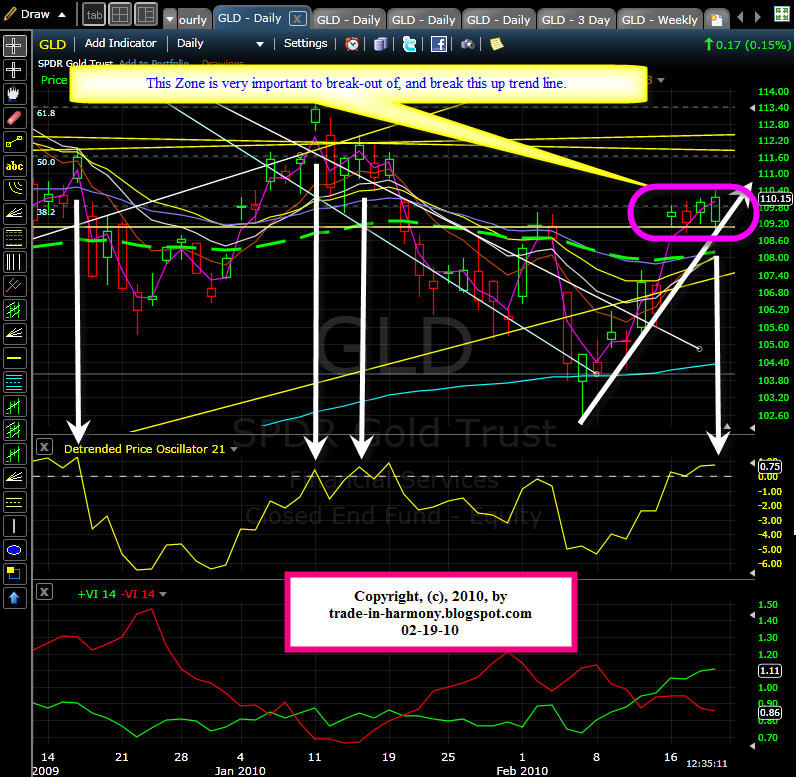796x777 pixels.
Task: Open the Draw menu arrow
Action: 62,15
